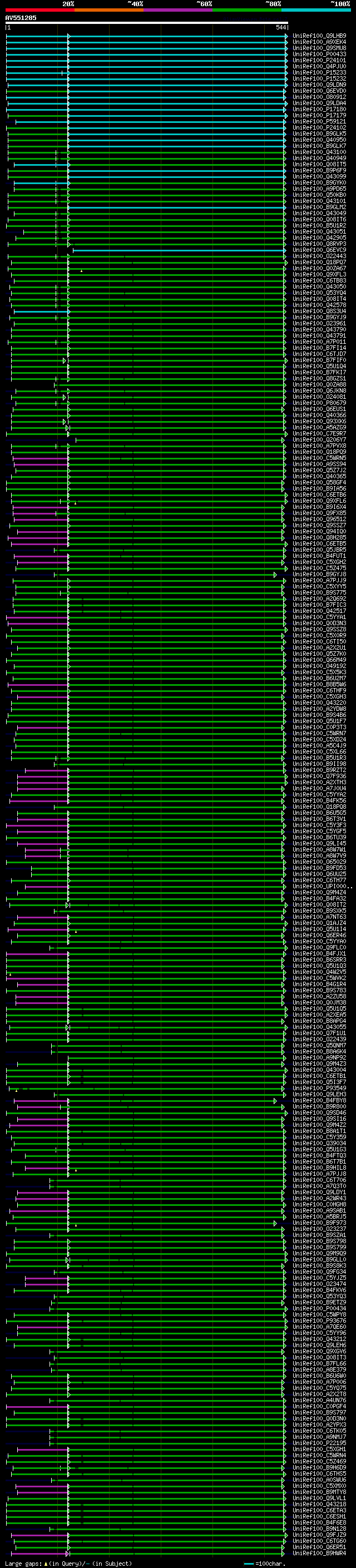Select the UniRef100_P80679 label
Viewport: 356px width, 1568px height.
click(319, 403)
